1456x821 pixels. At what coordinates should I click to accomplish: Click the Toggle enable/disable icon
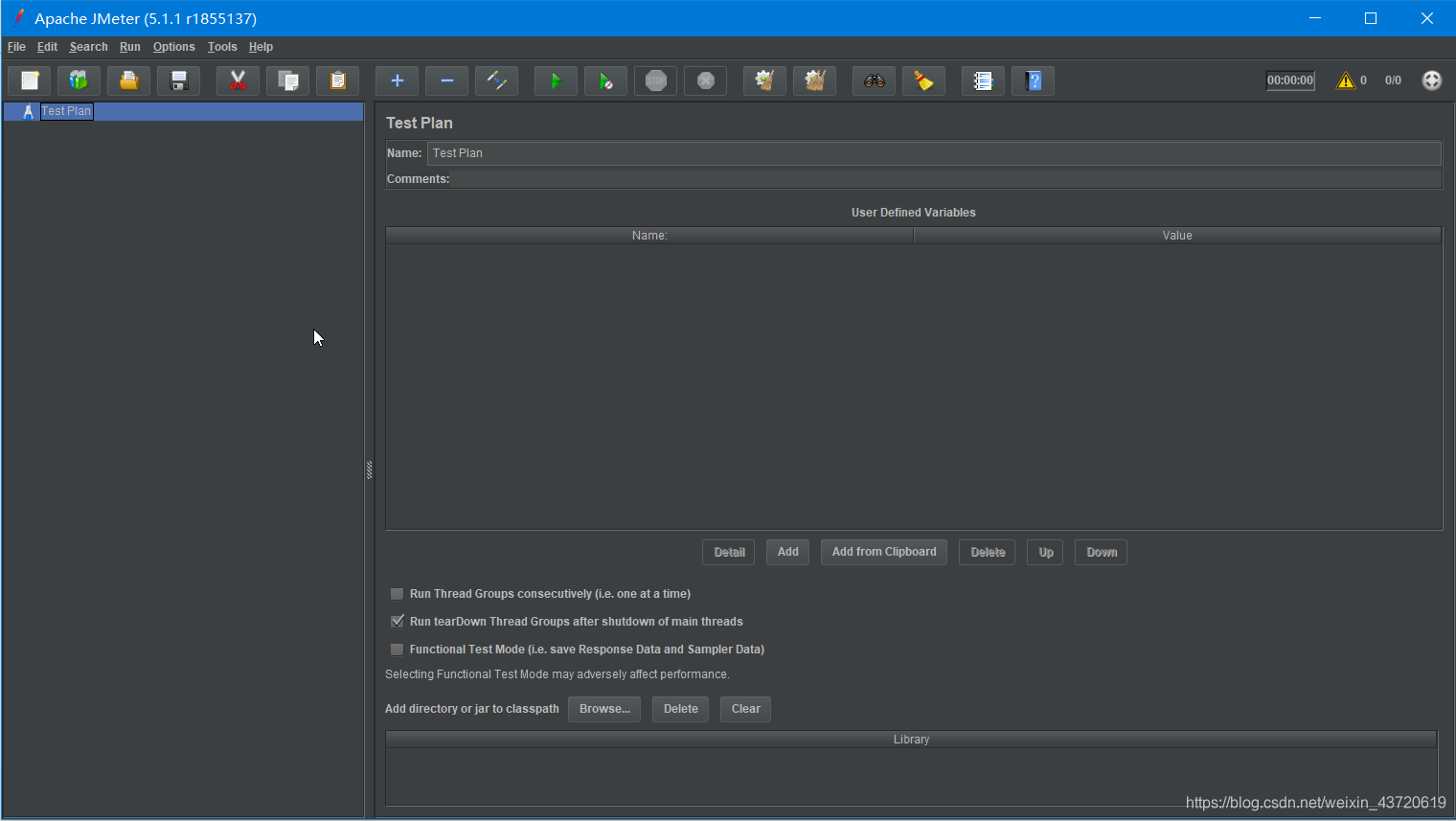[x=496, y=80]
